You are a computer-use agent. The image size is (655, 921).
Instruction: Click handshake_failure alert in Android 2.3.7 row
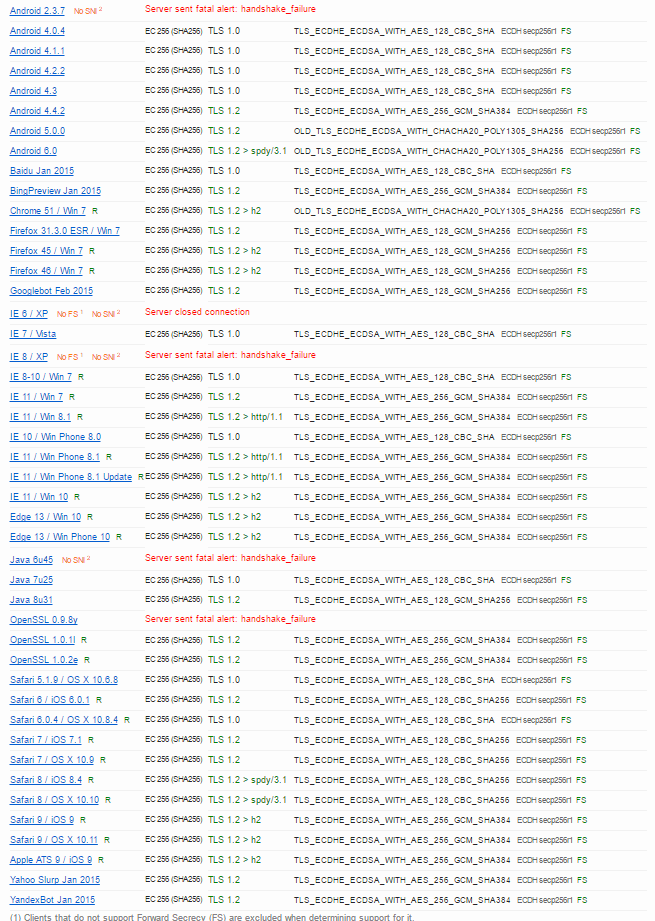[x=230, y=9]
